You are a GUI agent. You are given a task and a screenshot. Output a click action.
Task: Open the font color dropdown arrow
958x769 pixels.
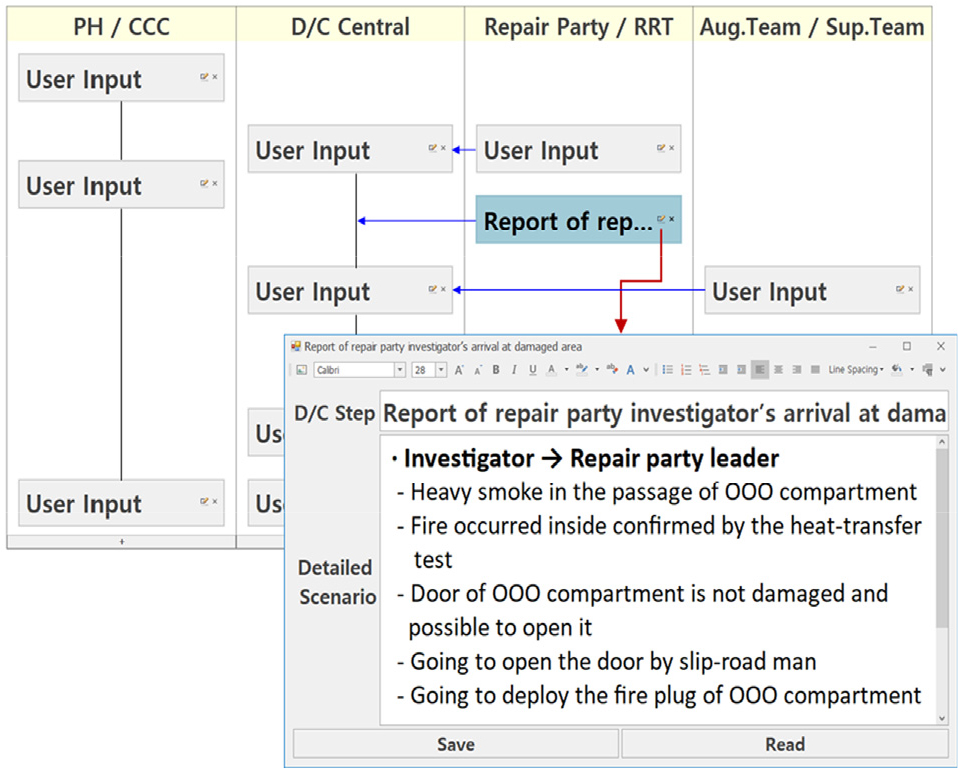566,370
